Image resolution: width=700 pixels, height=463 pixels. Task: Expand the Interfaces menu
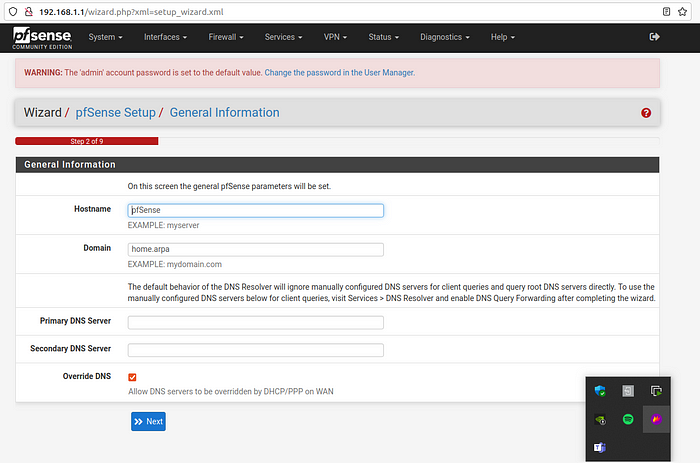click(165, 37)
